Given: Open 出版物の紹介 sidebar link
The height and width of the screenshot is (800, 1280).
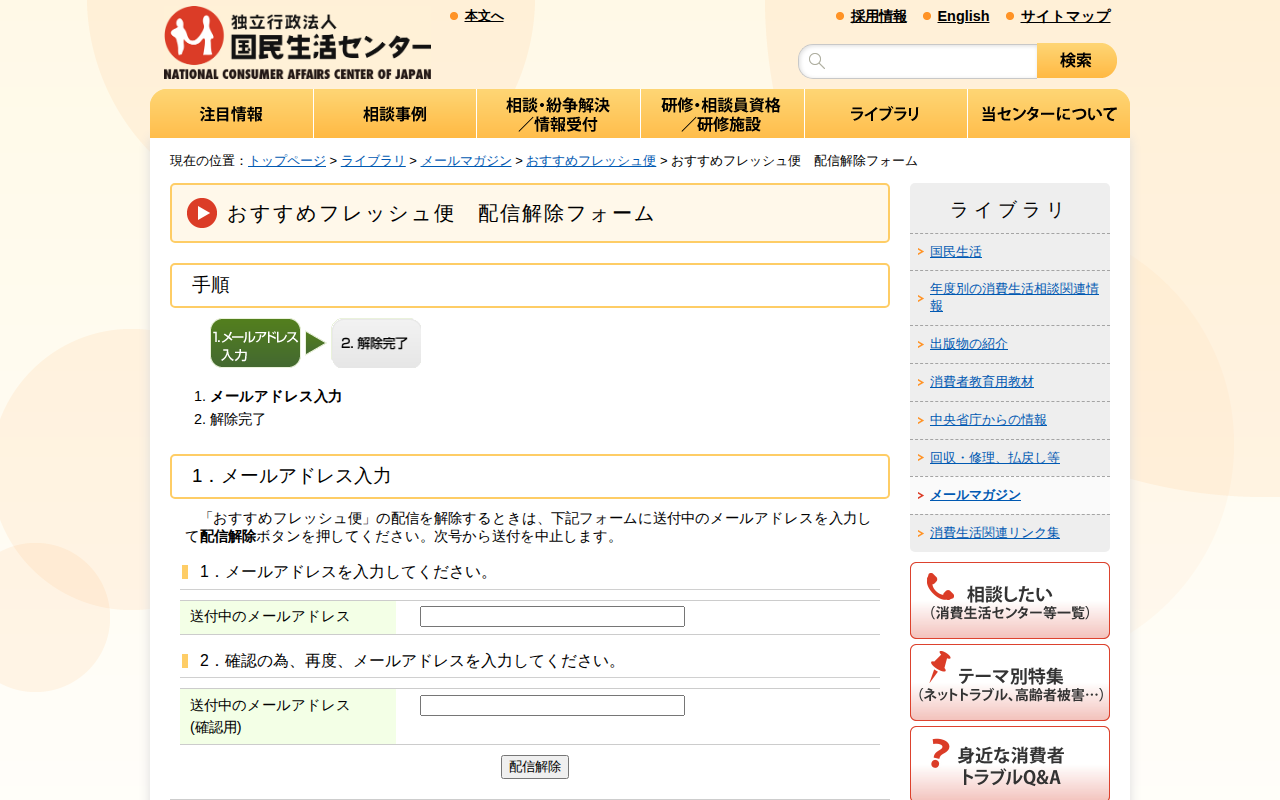Looking at the screenshot, I should click(x=969, y=344).
